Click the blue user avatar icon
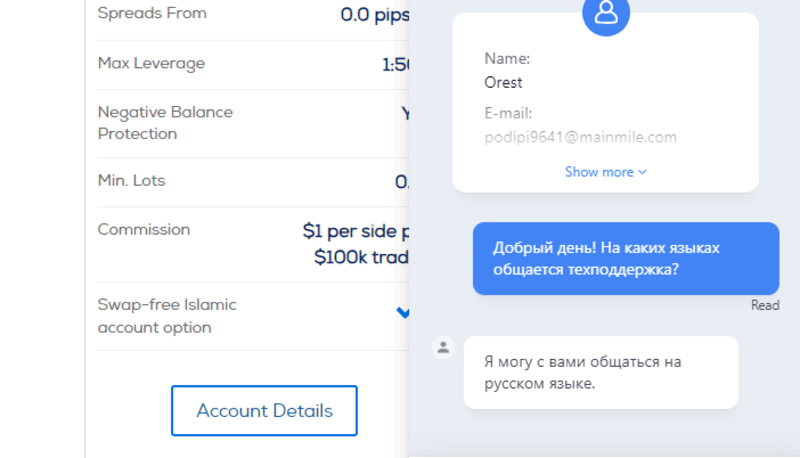The height and width of the screenshot is (458, 800). 606,13
